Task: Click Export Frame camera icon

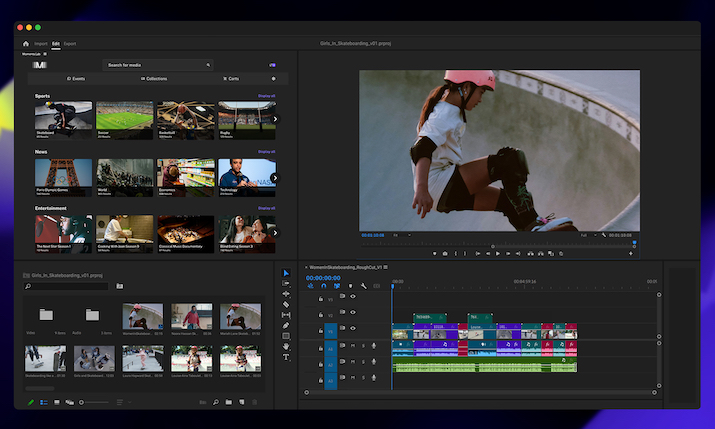Action: (445, 253)
